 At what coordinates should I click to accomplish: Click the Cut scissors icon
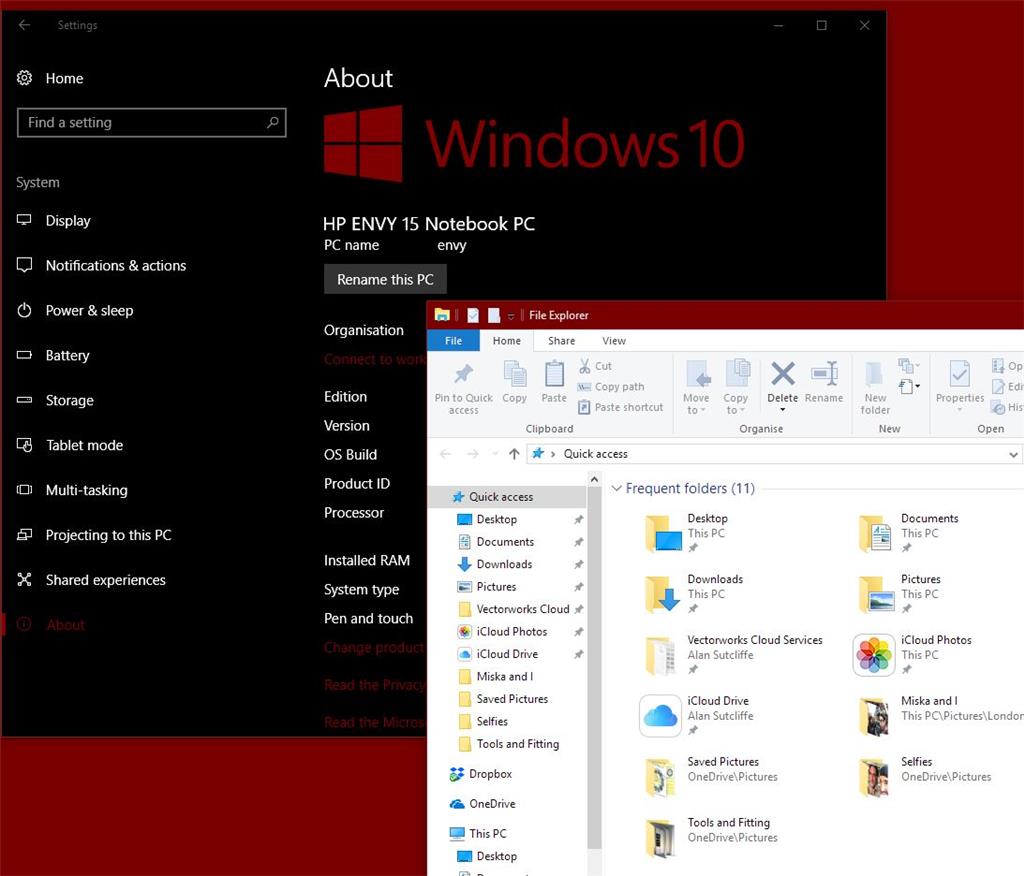click(x=585, y=366)
